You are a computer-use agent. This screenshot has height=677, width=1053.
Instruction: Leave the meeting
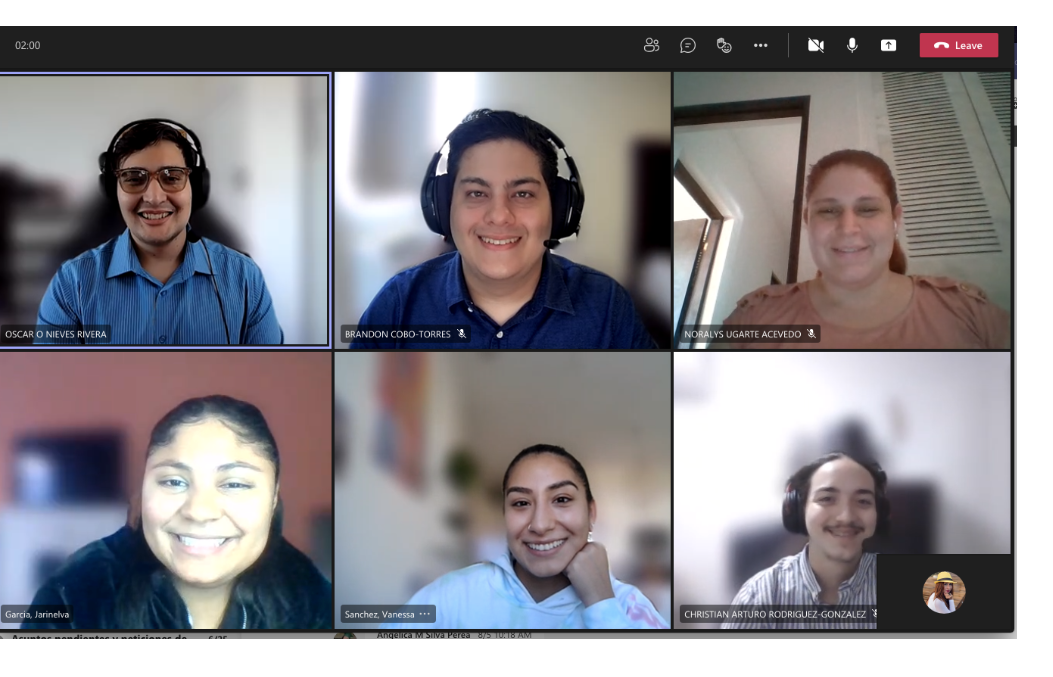pos(958,45)
